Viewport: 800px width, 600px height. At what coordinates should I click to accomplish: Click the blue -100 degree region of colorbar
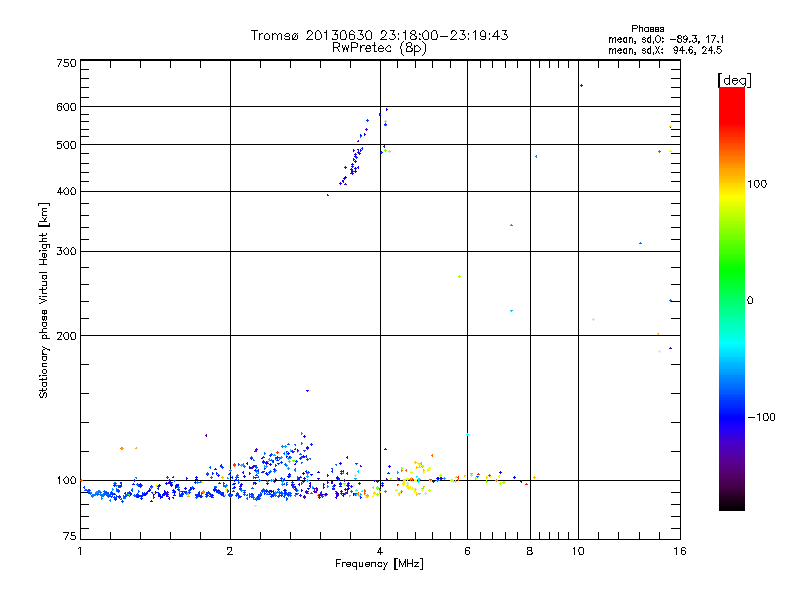pos(732,416)
